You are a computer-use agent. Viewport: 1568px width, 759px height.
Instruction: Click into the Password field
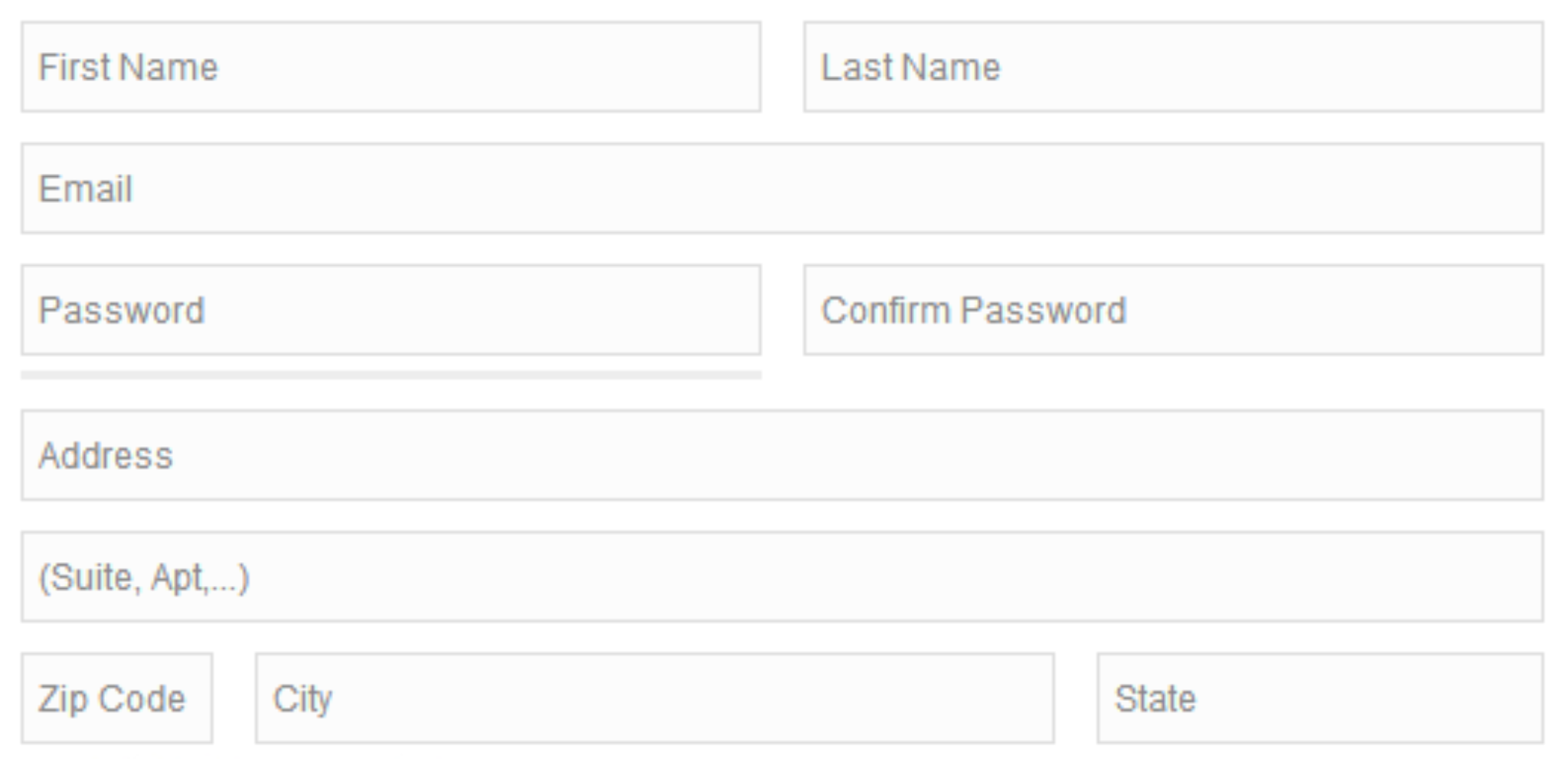pos(390,310)
